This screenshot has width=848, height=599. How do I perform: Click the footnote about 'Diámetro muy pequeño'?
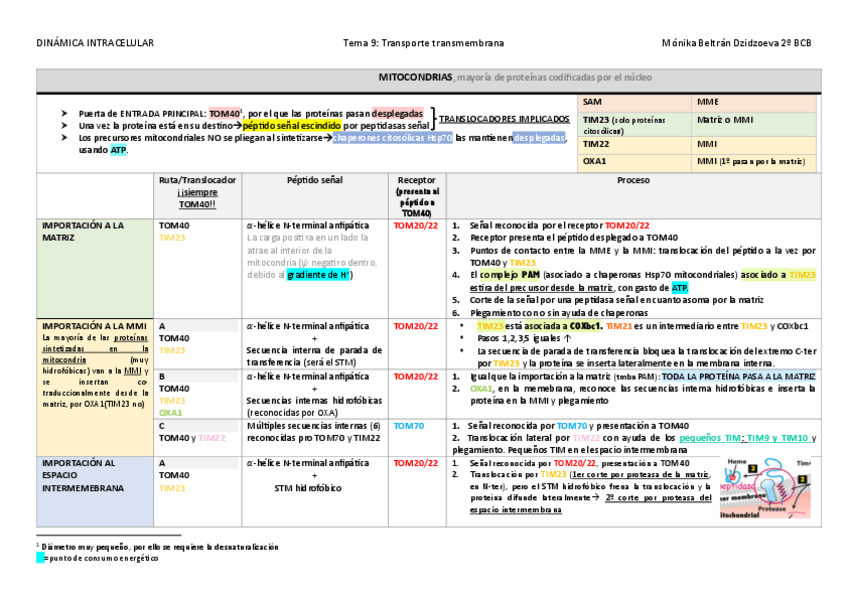pyautogui.click(x=160, y=547)
